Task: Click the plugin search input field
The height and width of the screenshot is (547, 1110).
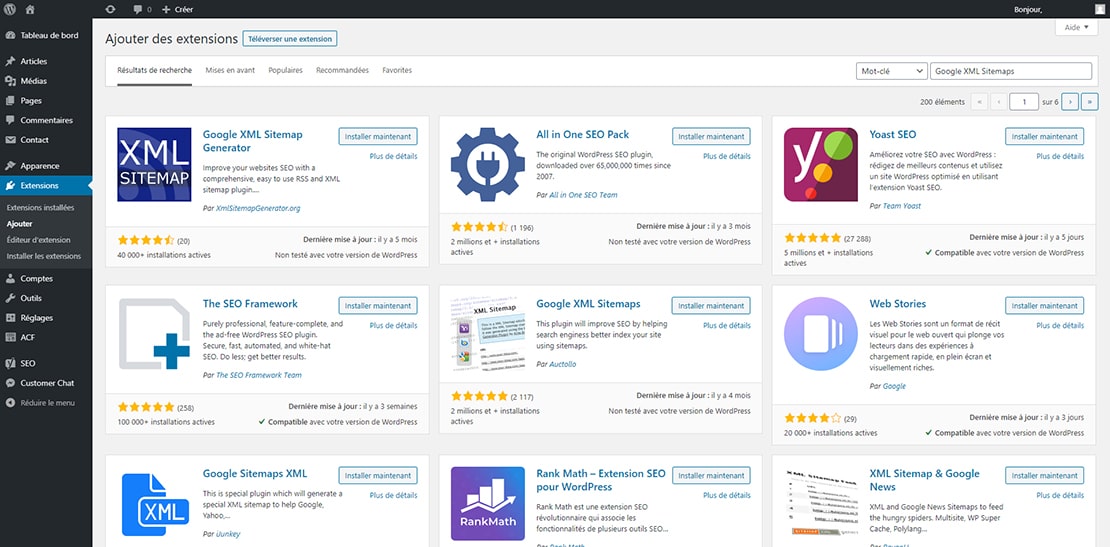Action: pos(1011,71)
